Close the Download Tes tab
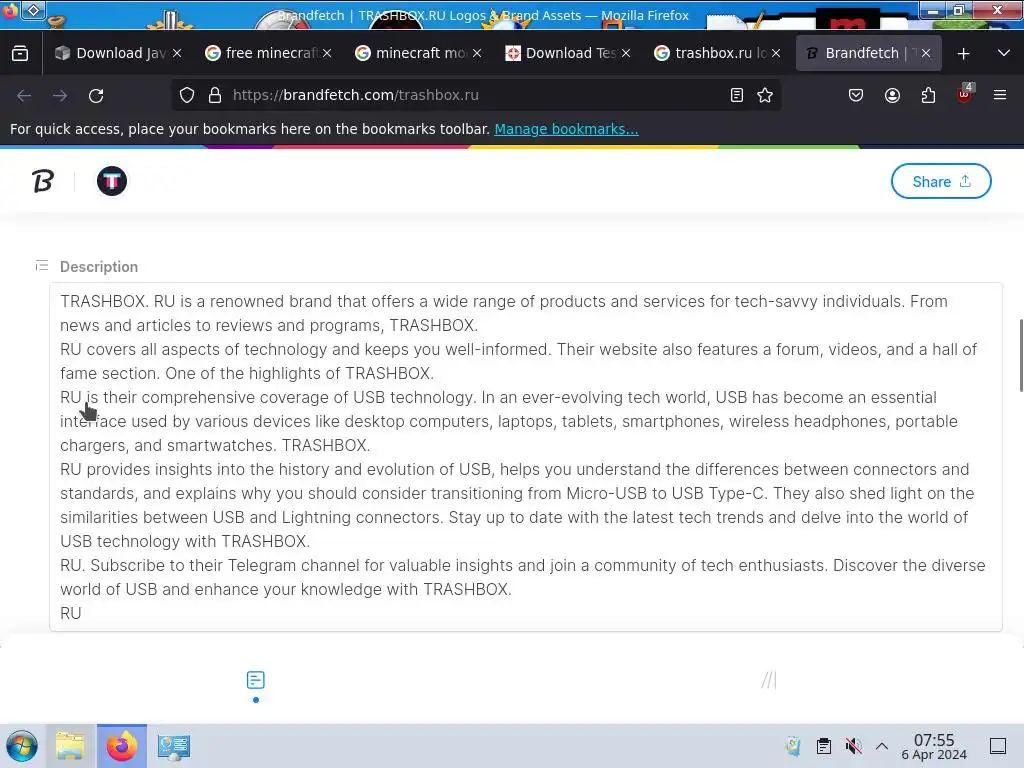Image resolution: width=1024 pixels, height=768 pixels. click(626, 53)
